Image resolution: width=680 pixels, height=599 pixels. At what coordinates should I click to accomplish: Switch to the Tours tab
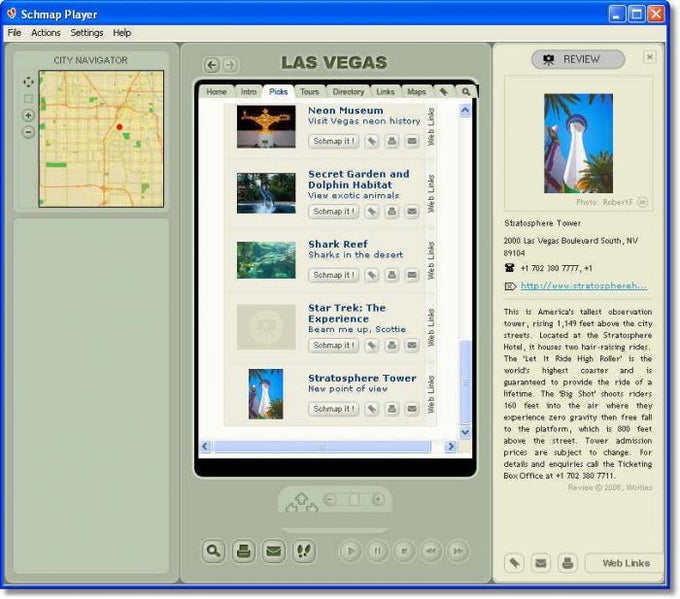(310, 92)
